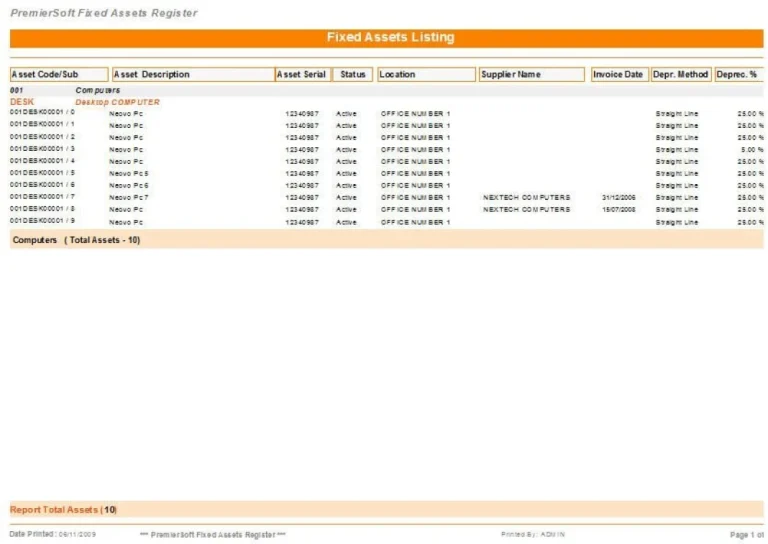This screenshot has height=544, width=768.
Task: Click invoice date 15/07/2008
Action: [619, 210]
